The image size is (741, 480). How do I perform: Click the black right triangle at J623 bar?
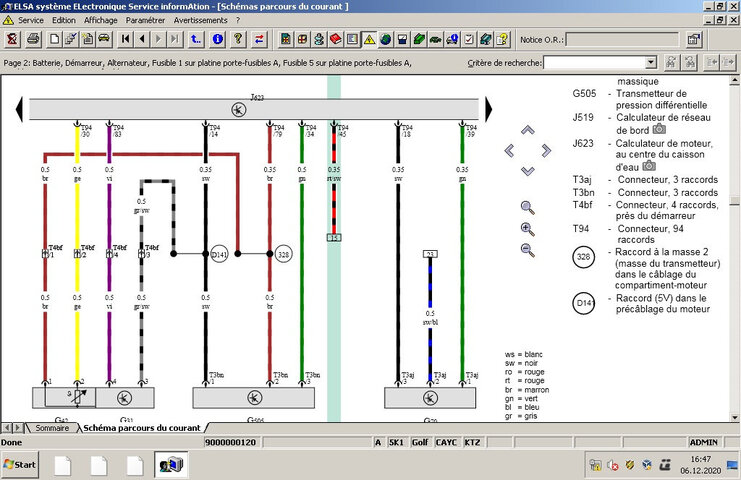point(488,109)
